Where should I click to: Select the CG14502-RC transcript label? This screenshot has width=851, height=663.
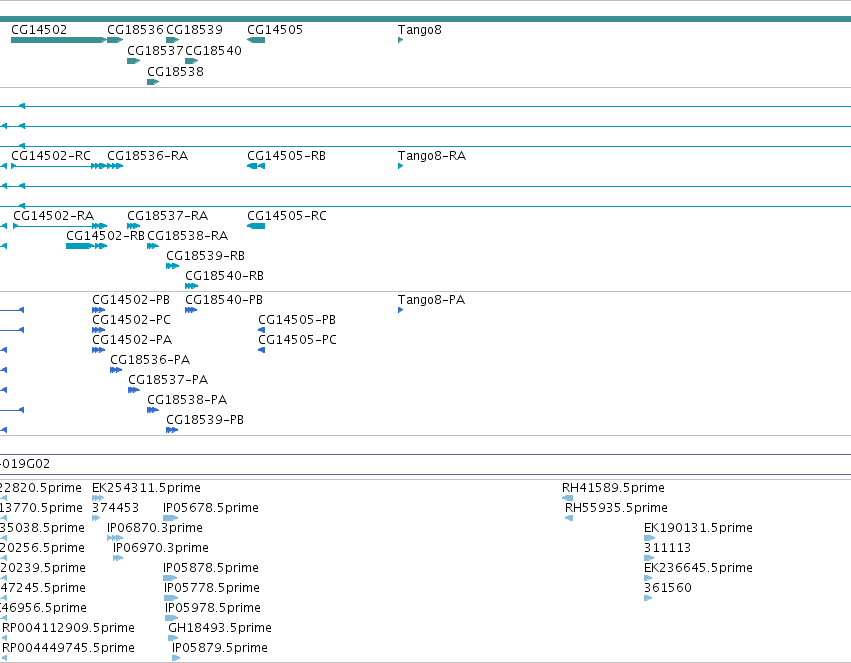[51, 156]
